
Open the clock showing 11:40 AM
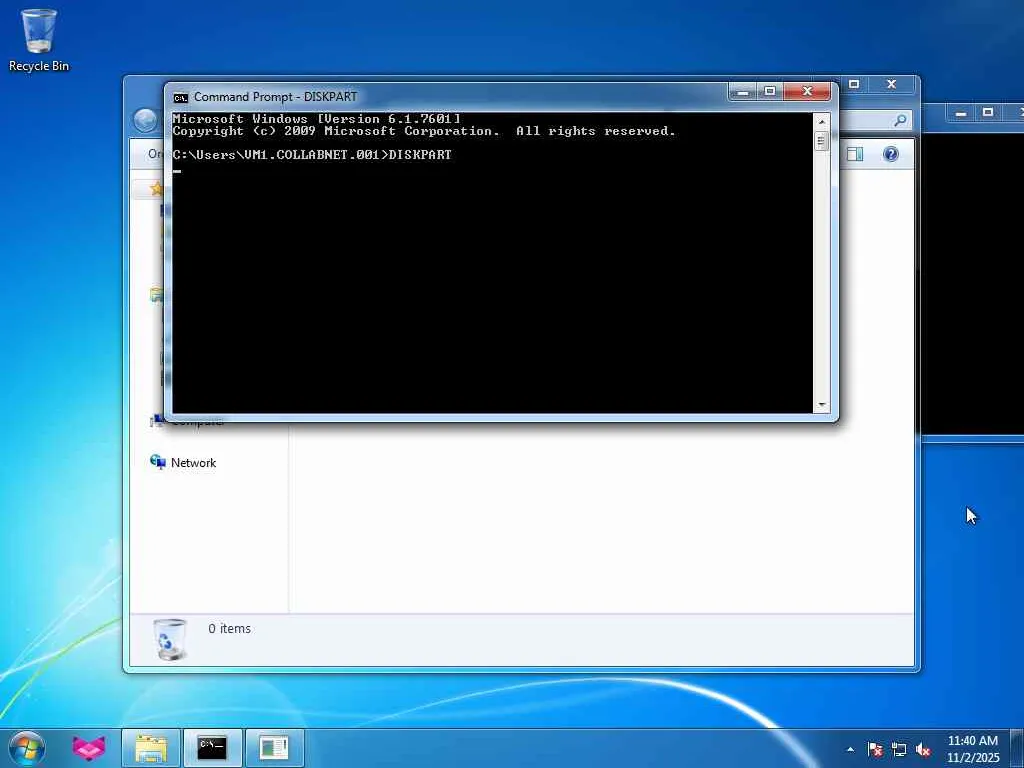click(972, 748)
